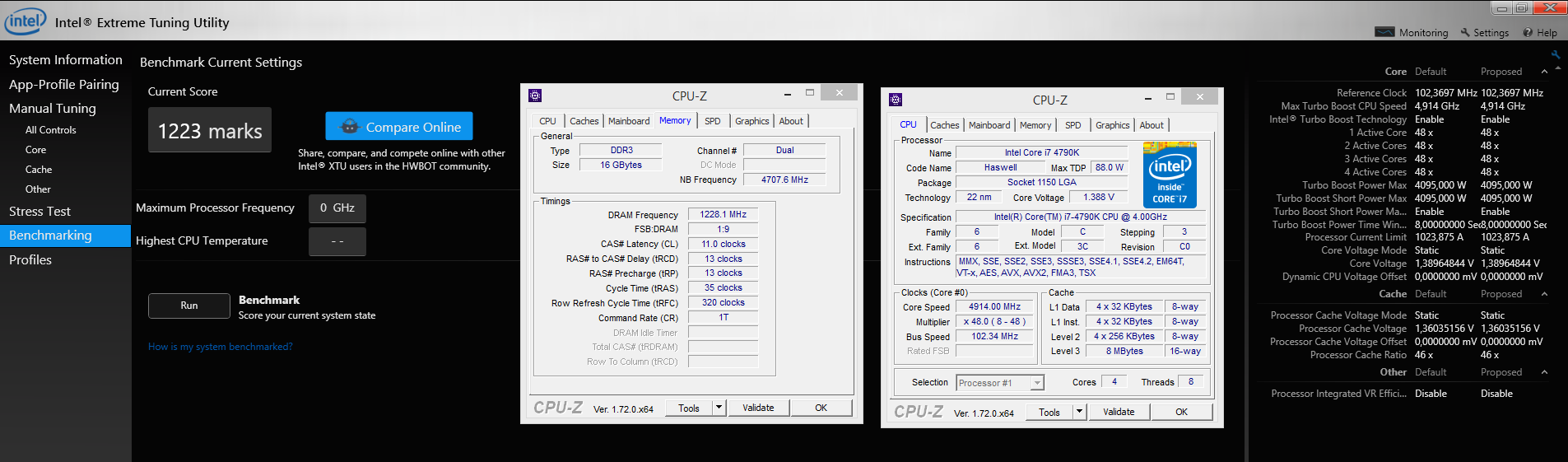Restore down the Intel XTU window
The height and width of the screenshot is (462, 1568).
click(1522, 7)
